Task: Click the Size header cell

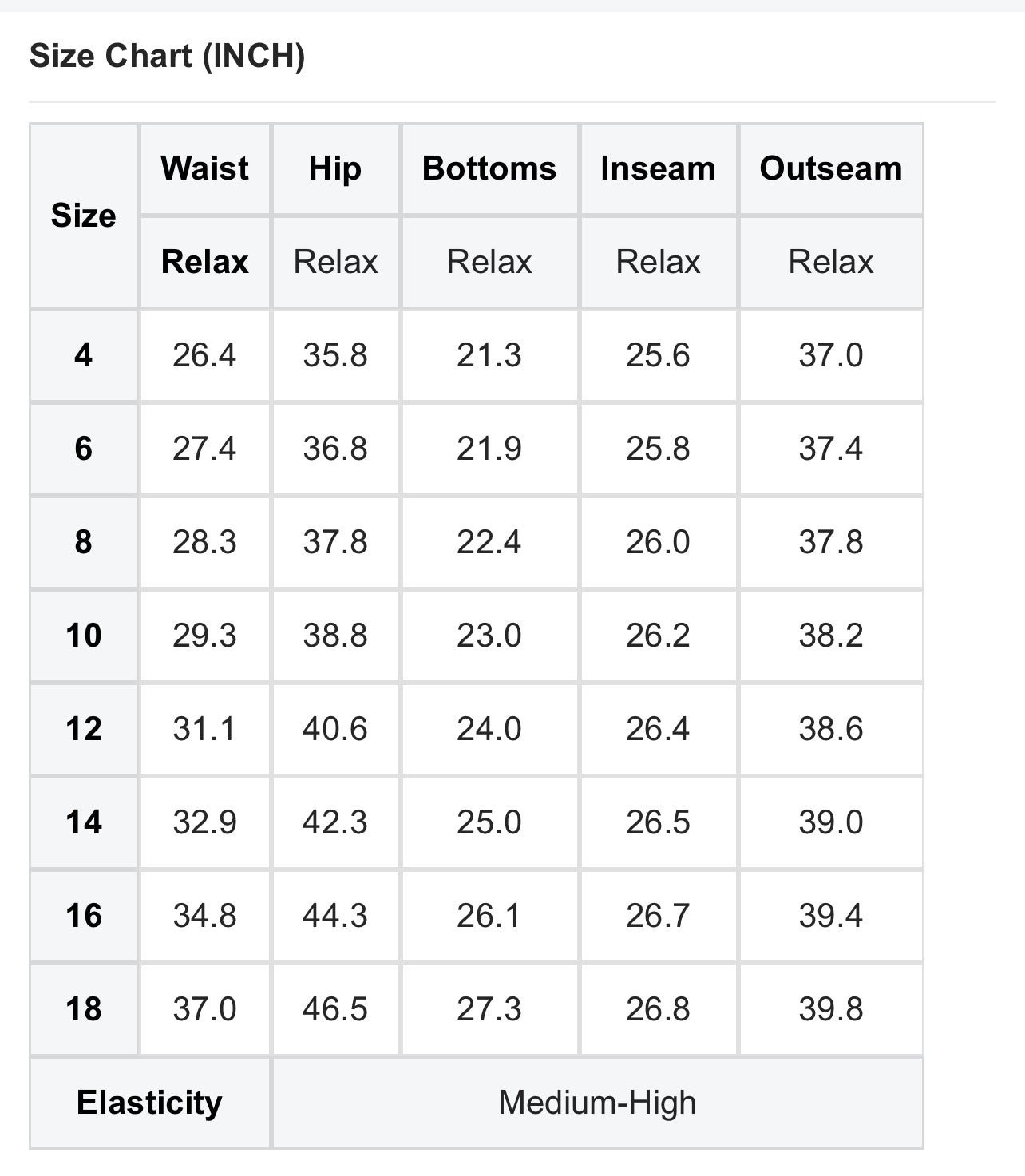Action: [x=83, y=216]
